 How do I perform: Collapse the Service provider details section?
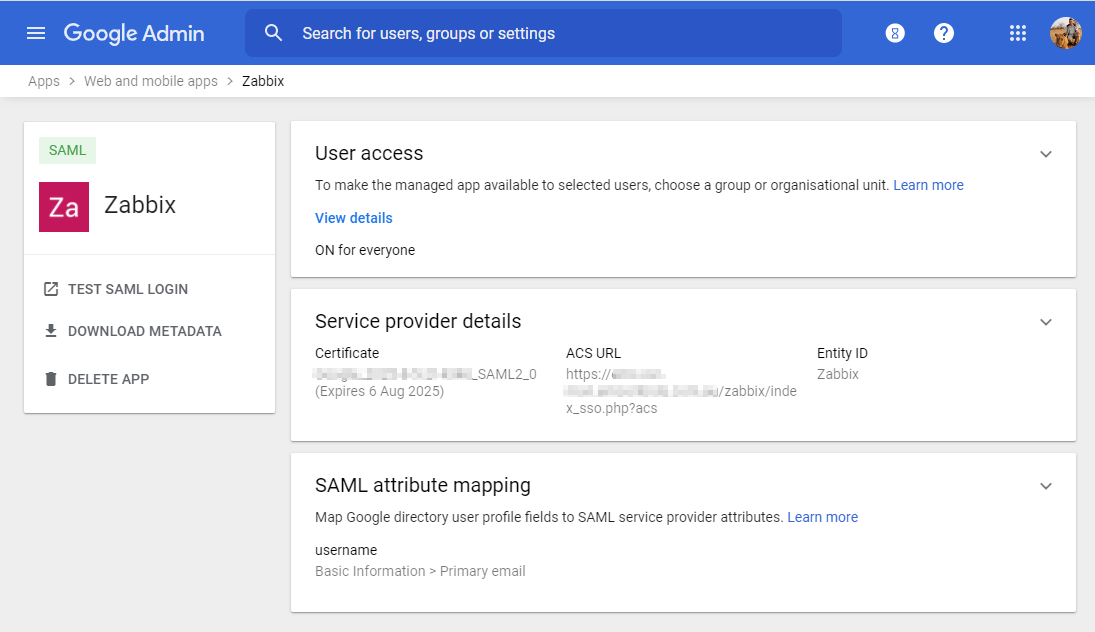1046,322
